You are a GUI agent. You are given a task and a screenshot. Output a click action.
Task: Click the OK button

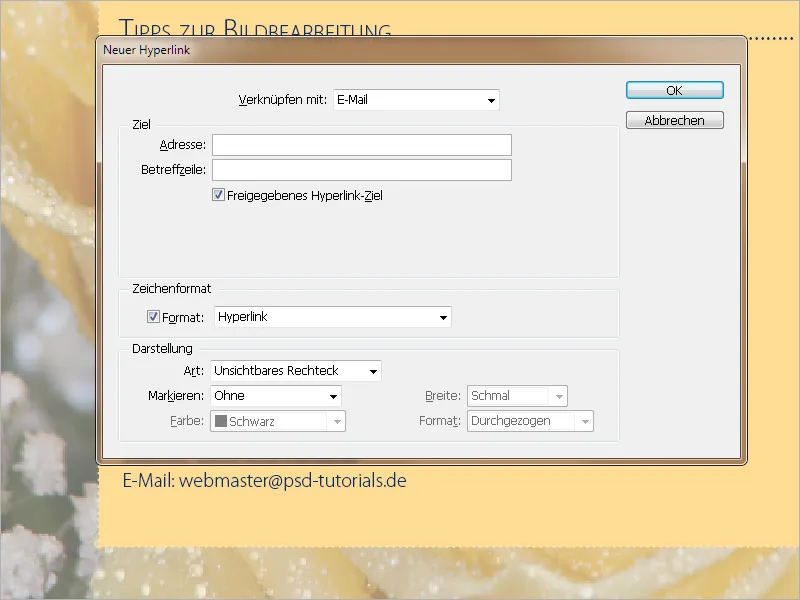[674, 90]
